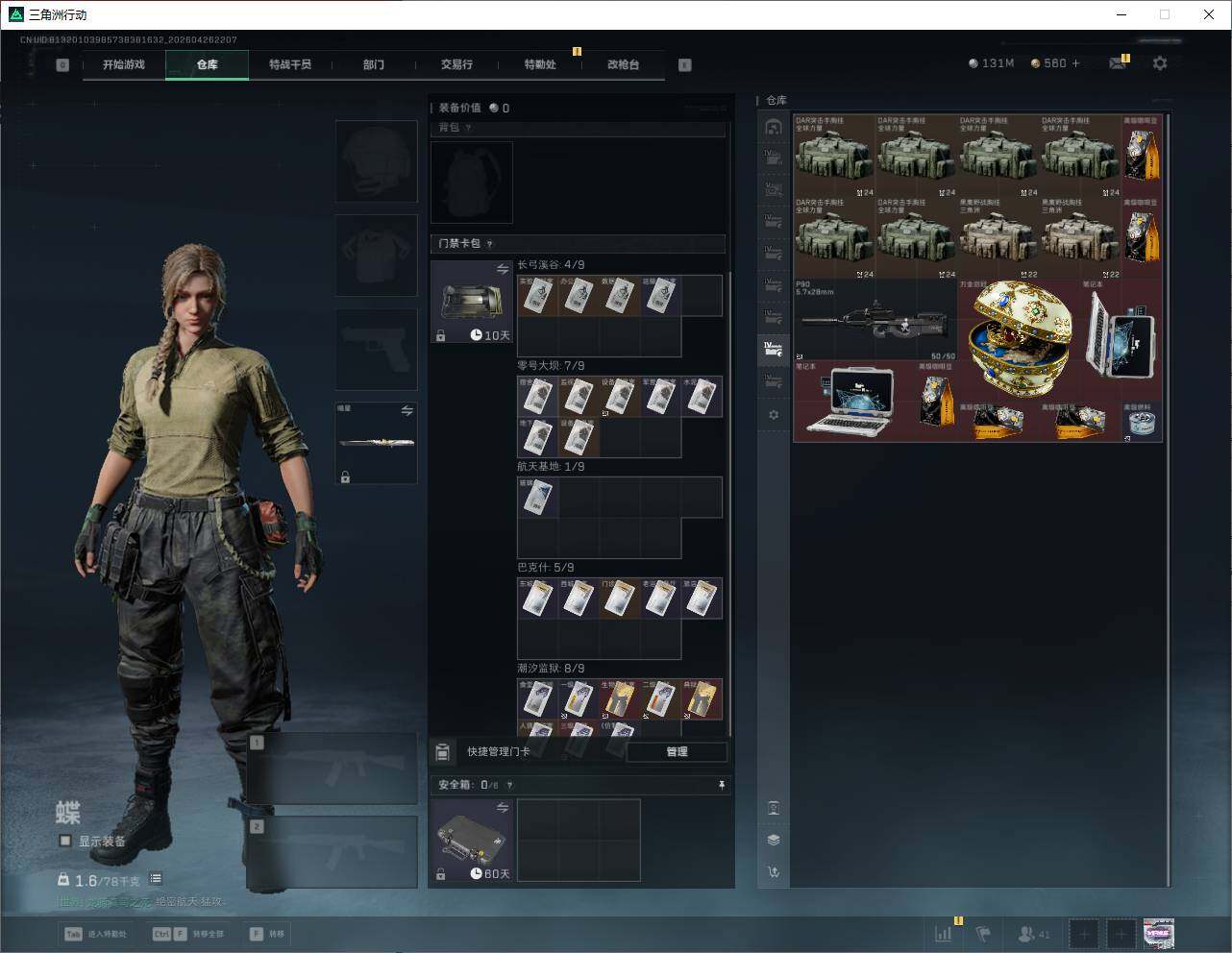Click the 巴克什: 5/9 section label
The width and height of the screenshot is (1232, 953).
click(x=545, y=568)
